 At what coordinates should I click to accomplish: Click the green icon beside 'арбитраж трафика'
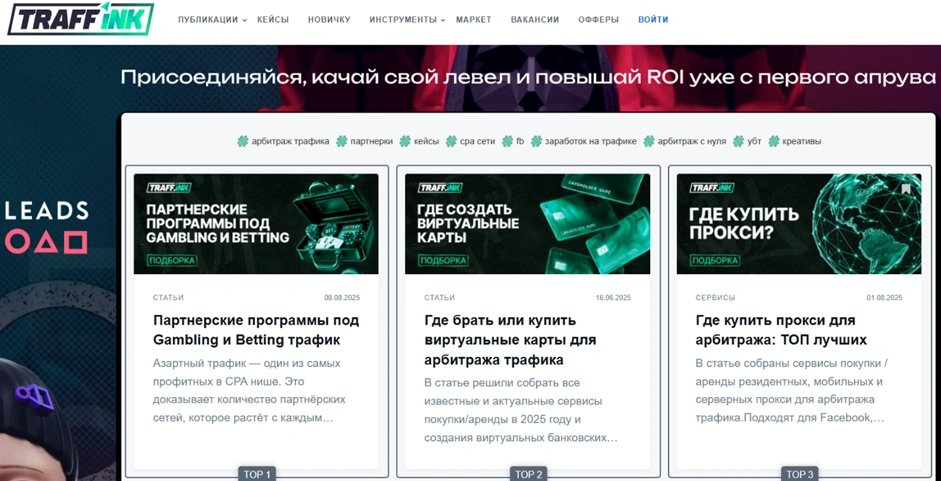point(242,142)
